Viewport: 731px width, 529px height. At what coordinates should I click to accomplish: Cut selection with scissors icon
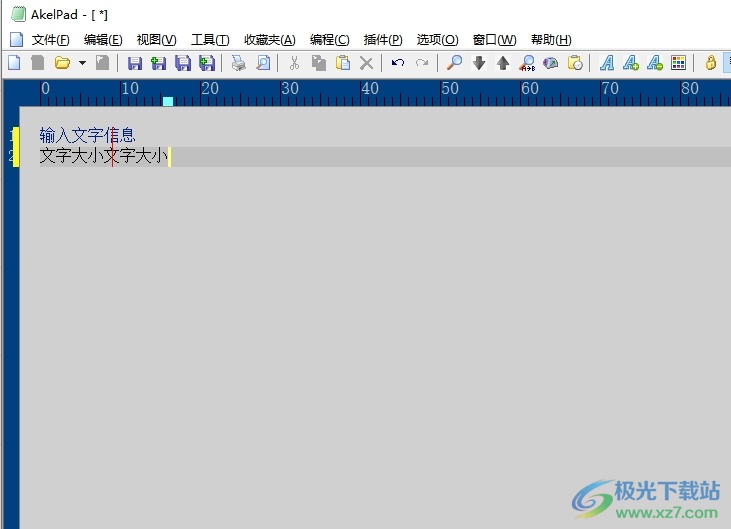pyautogui.click(x=294, y=63)
